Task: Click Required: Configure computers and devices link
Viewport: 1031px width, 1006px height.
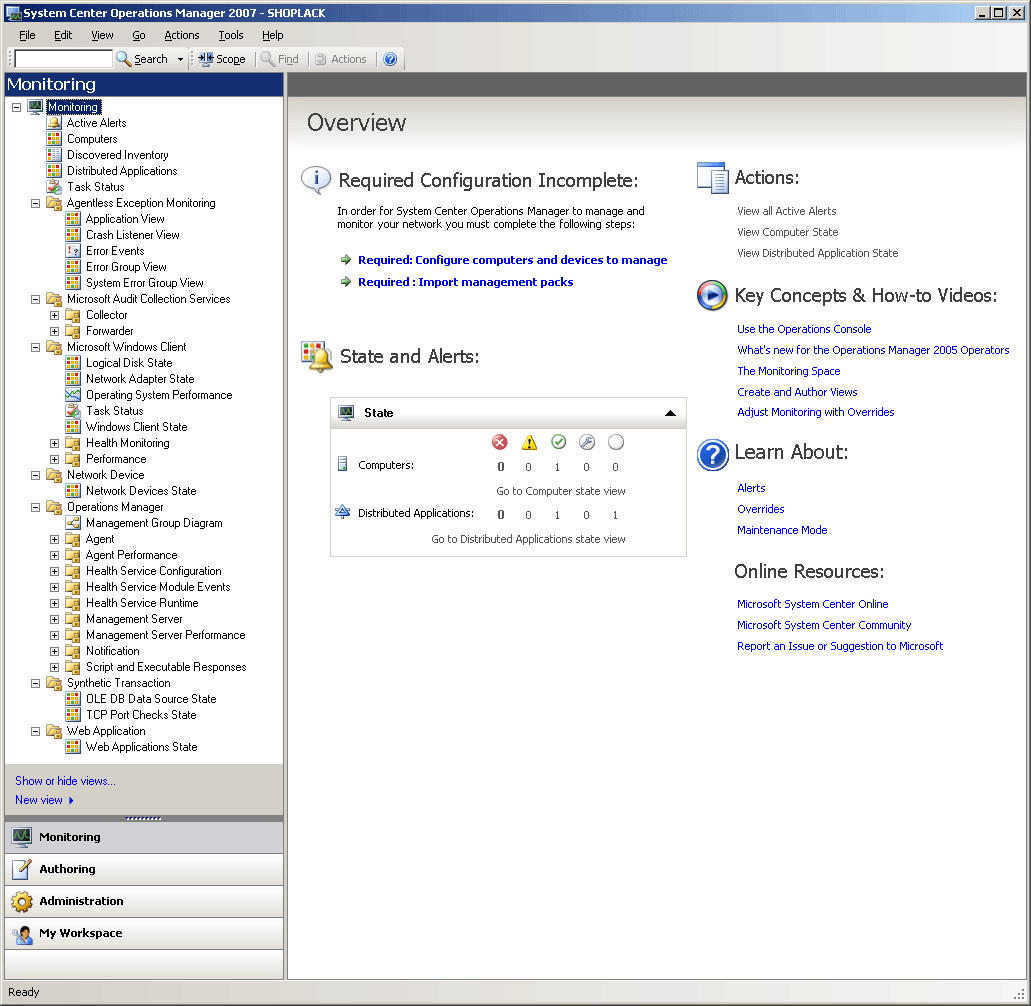Action: click(x=512, y=260)
